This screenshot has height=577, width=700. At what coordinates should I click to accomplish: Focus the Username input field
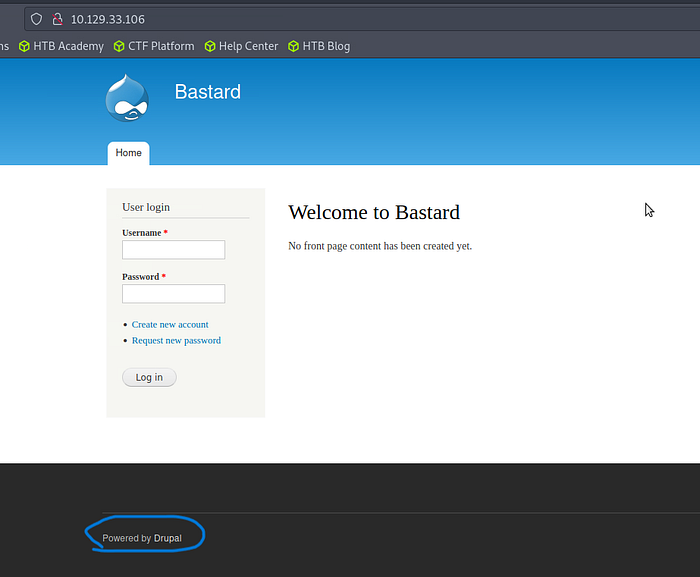(x=174, y=250)
